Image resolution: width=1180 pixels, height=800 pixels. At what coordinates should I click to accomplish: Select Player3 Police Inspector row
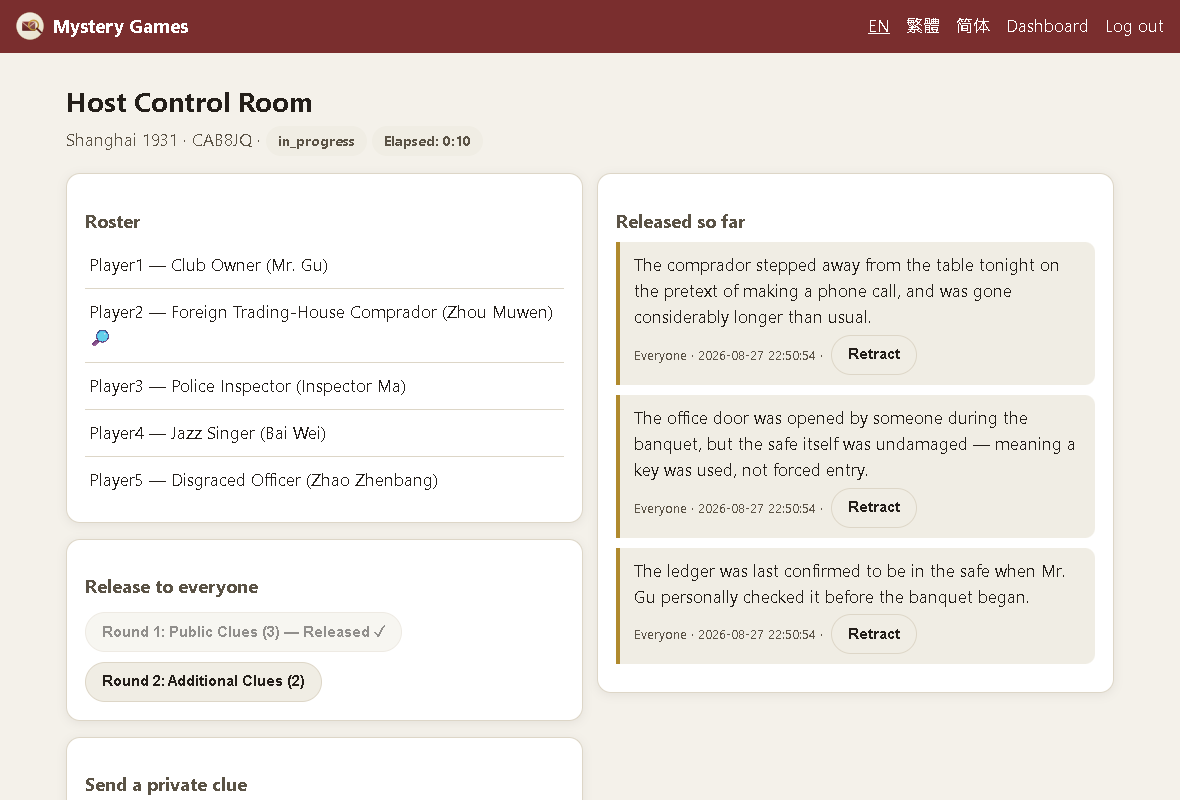pyautogui.click(x=324, y=387)
